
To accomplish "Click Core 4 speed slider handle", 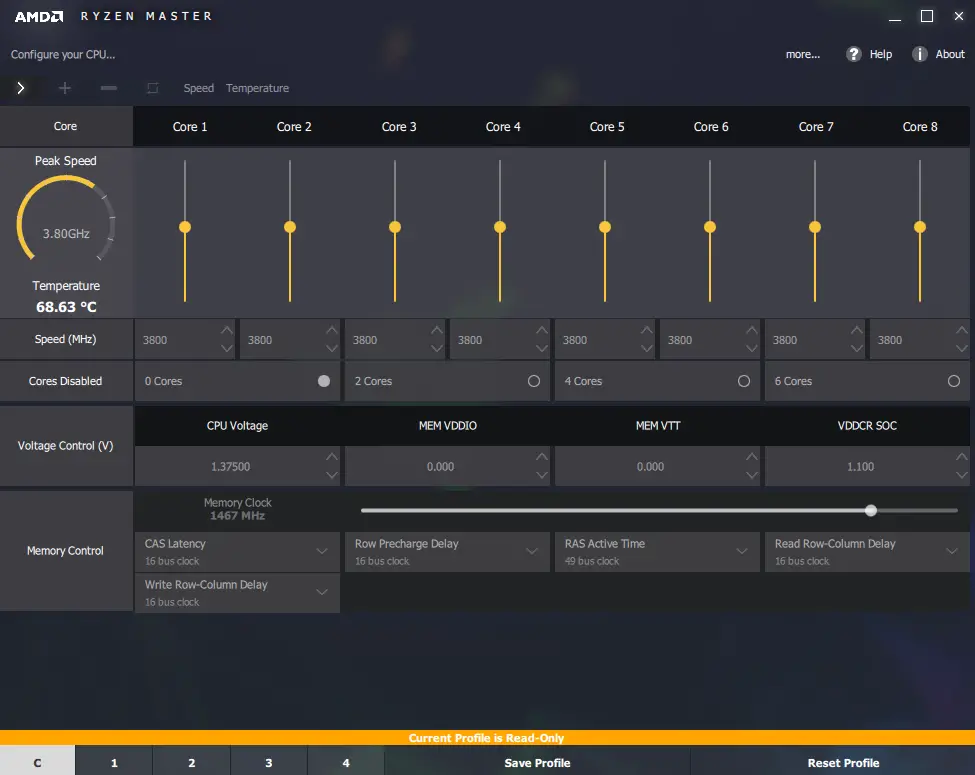I will click(x=500, y=227).
